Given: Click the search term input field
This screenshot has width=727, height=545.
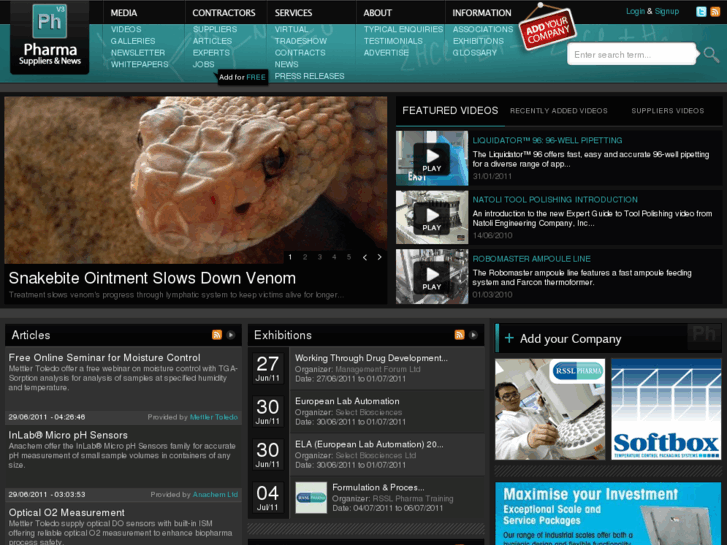Looking at the screenshot, I should coord(632,55).
